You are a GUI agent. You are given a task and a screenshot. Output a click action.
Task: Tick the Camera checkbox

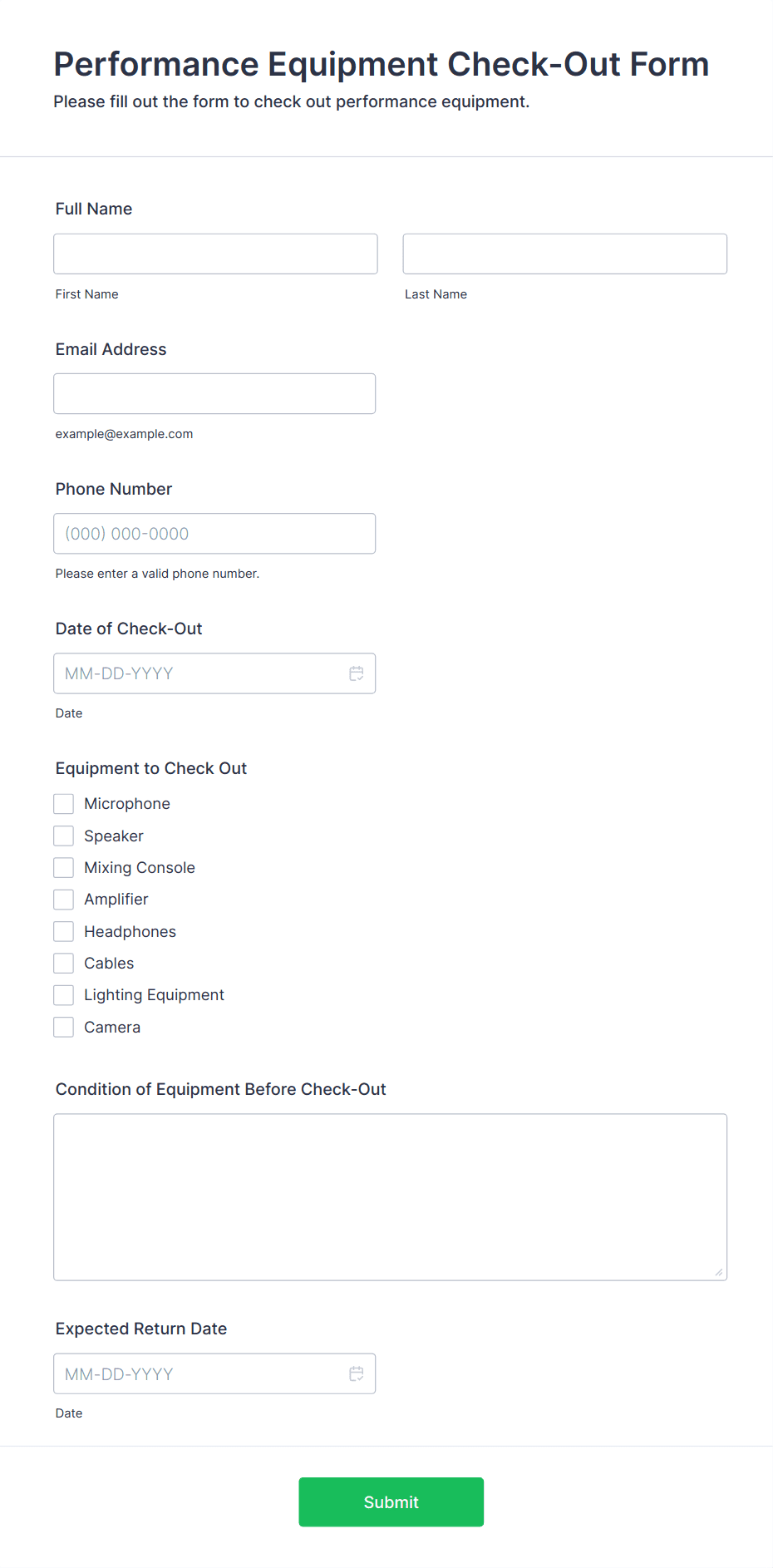coord(64,1027)
